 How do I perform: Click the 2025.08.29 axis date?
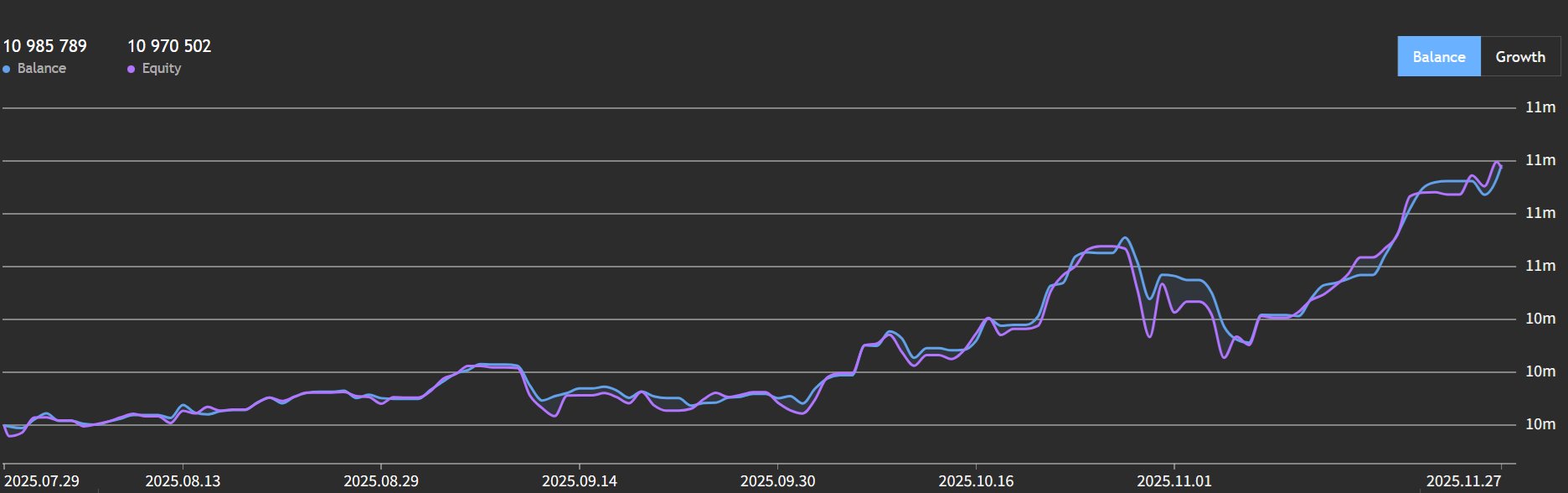(x=381, y=481)
